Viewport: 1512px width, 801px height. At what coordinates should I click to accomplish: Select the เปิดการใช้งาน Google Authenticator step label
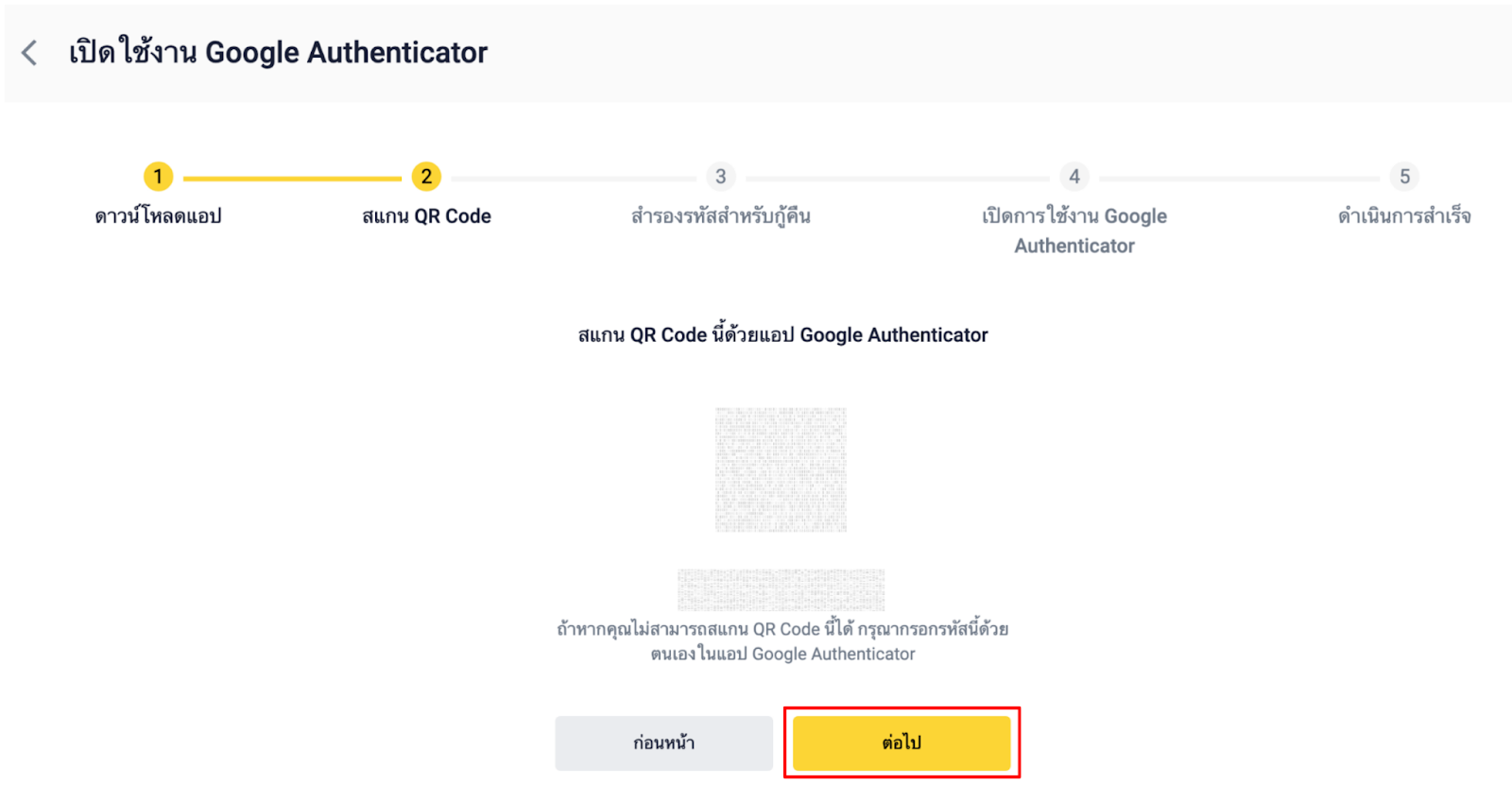1074,230
